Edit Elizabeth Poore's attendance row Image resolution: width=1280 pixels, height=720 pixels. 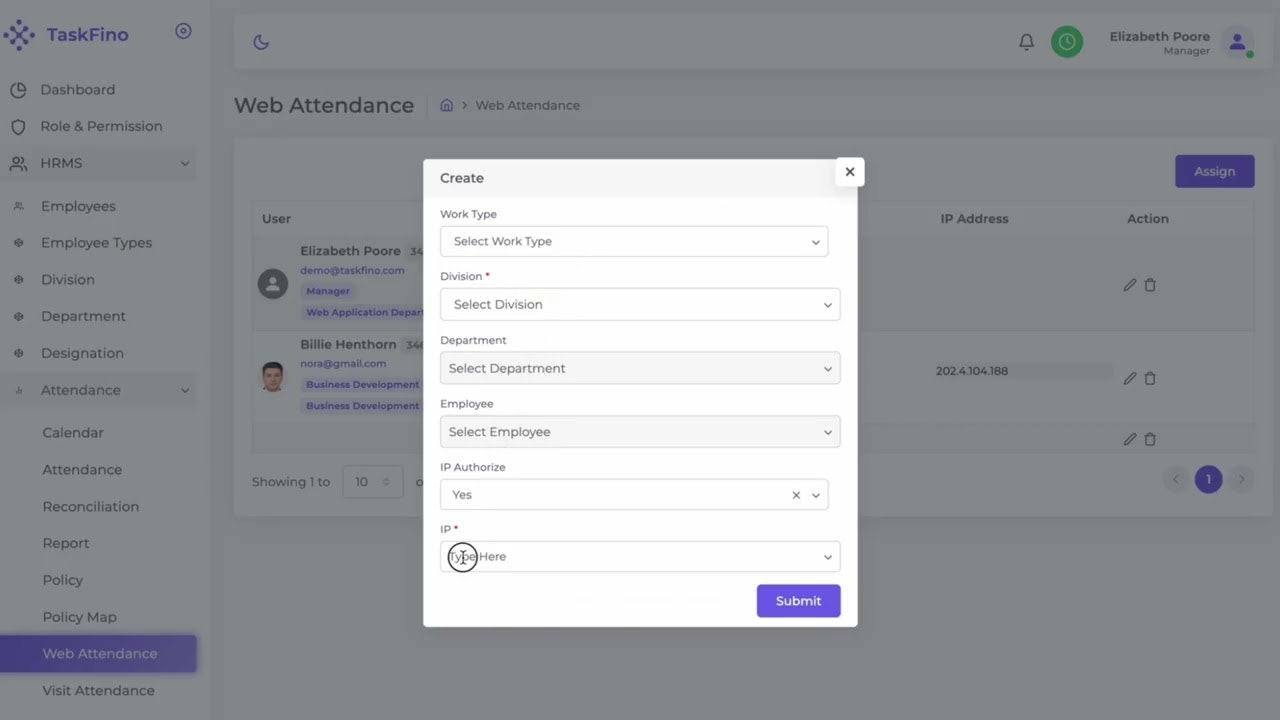pos(1130,285)
